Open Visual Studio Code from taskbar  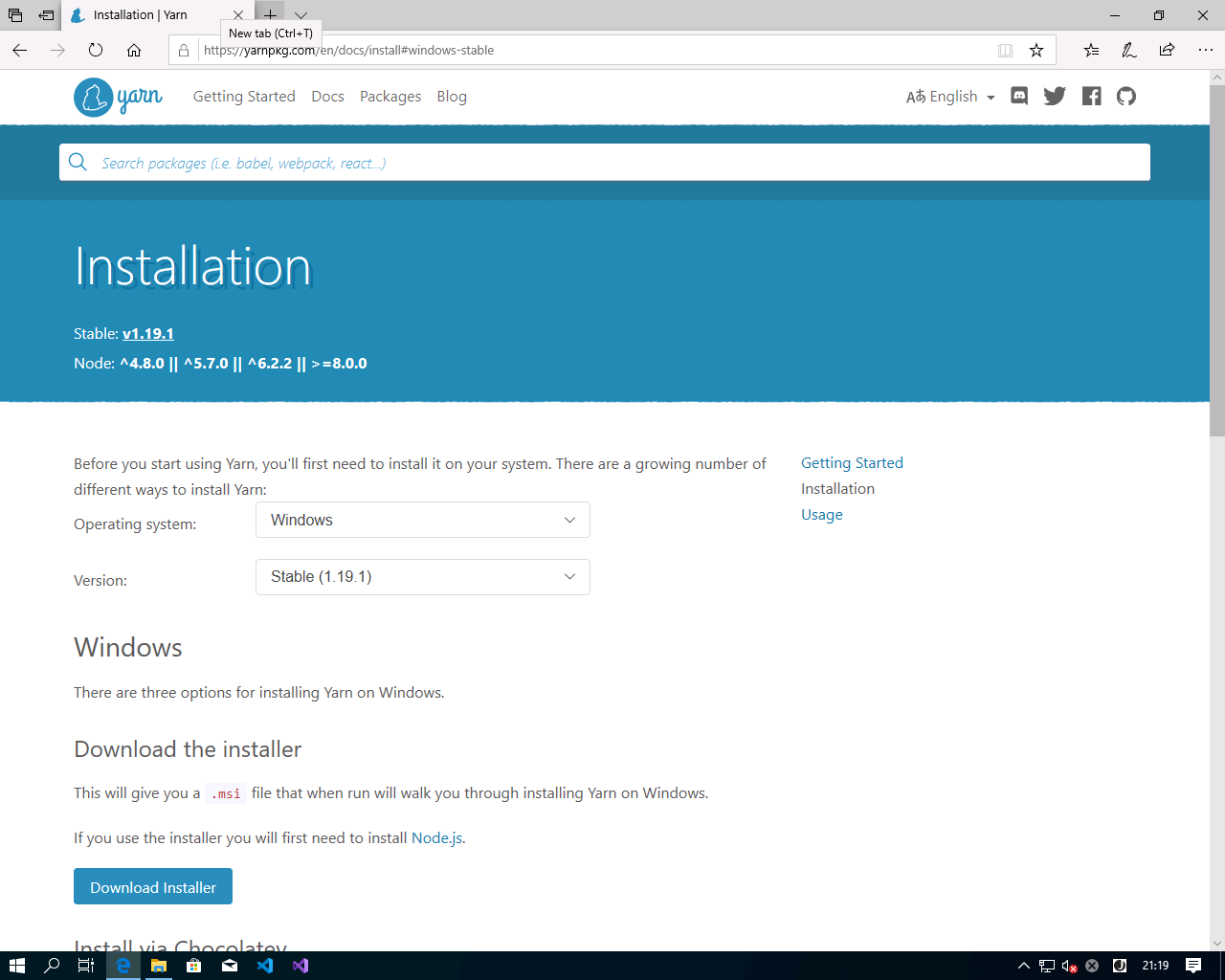point(265,966)
